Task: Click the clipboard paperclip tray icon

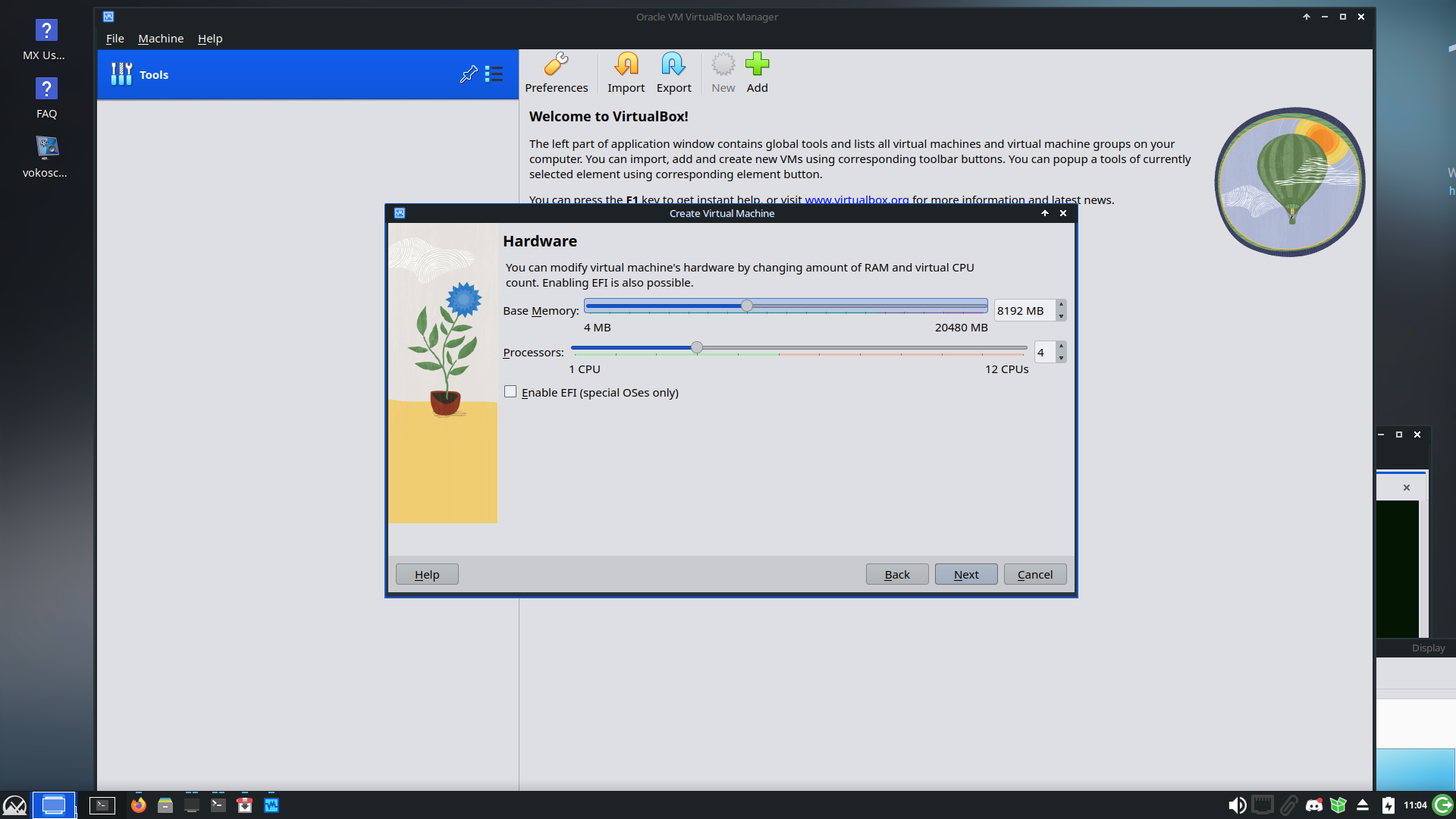Action: coord(1288,805)
